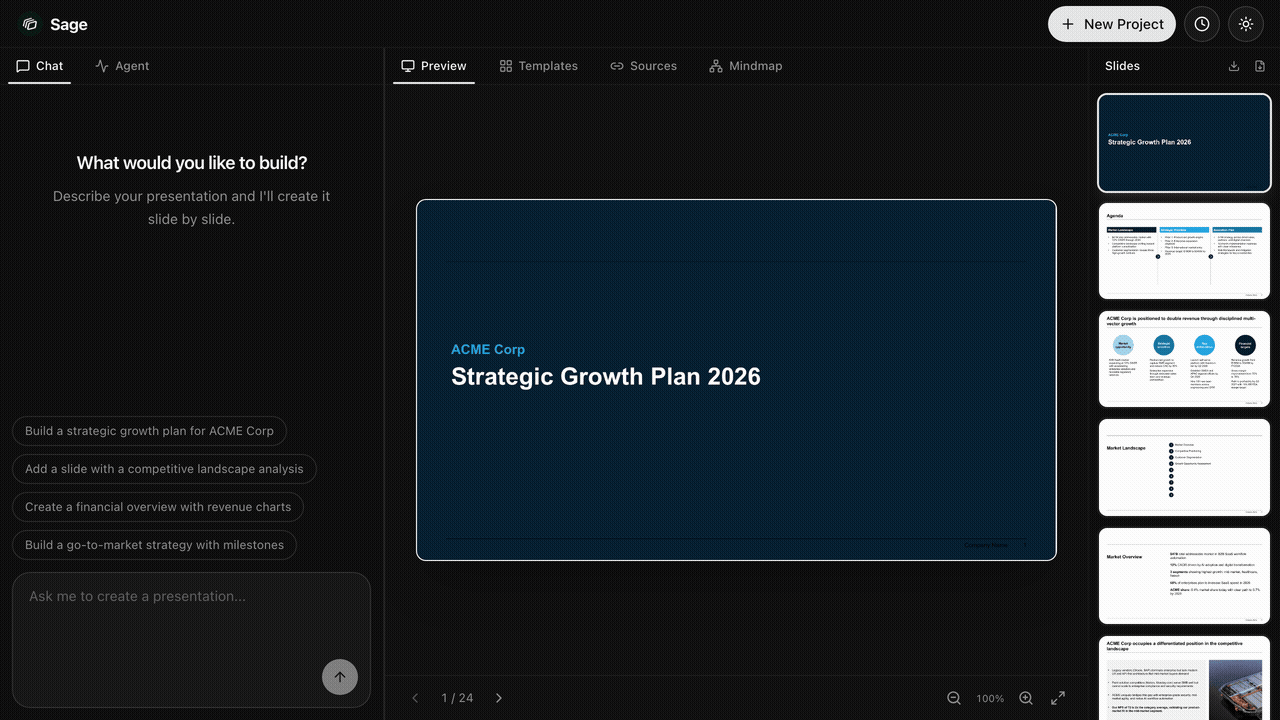1280x720 pixels.
Task: Go to the previous slide
Action: pyautogui.click(x=415, y=698)
